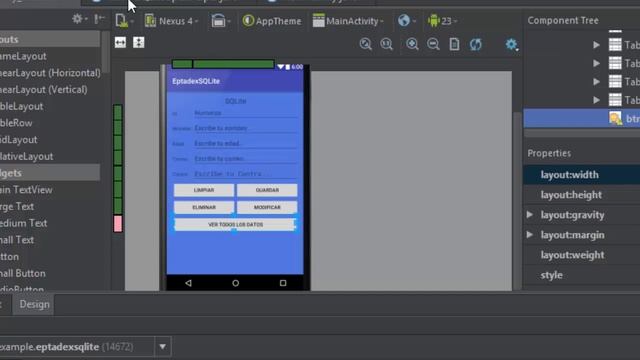640x360 pixels.
Task: Select layout:width property
Action: [582, 175]
